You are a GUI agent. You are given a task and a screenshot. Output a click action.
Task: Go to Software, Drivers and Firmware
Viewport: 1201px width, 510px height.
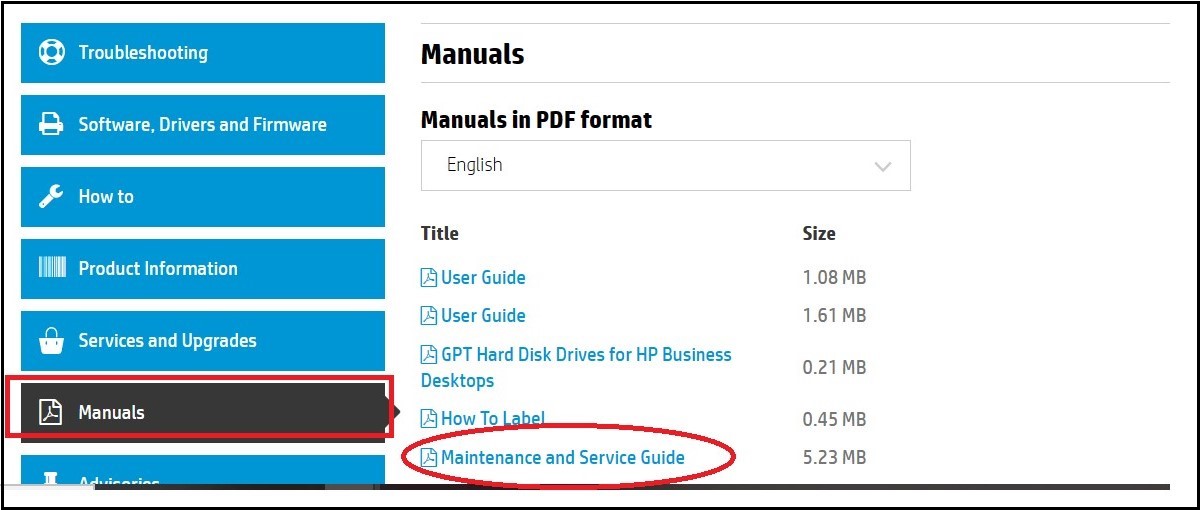(x=202, y=125)
